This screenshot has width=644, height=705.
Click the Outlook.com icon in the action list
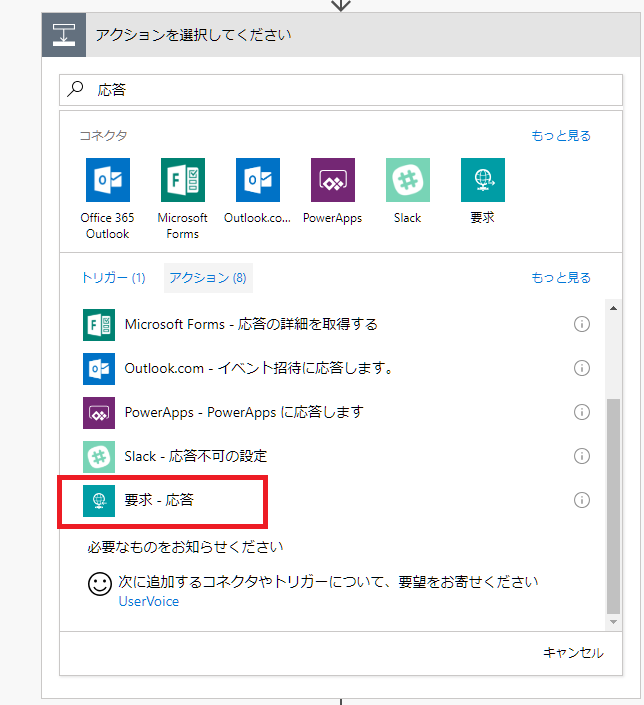99,369
